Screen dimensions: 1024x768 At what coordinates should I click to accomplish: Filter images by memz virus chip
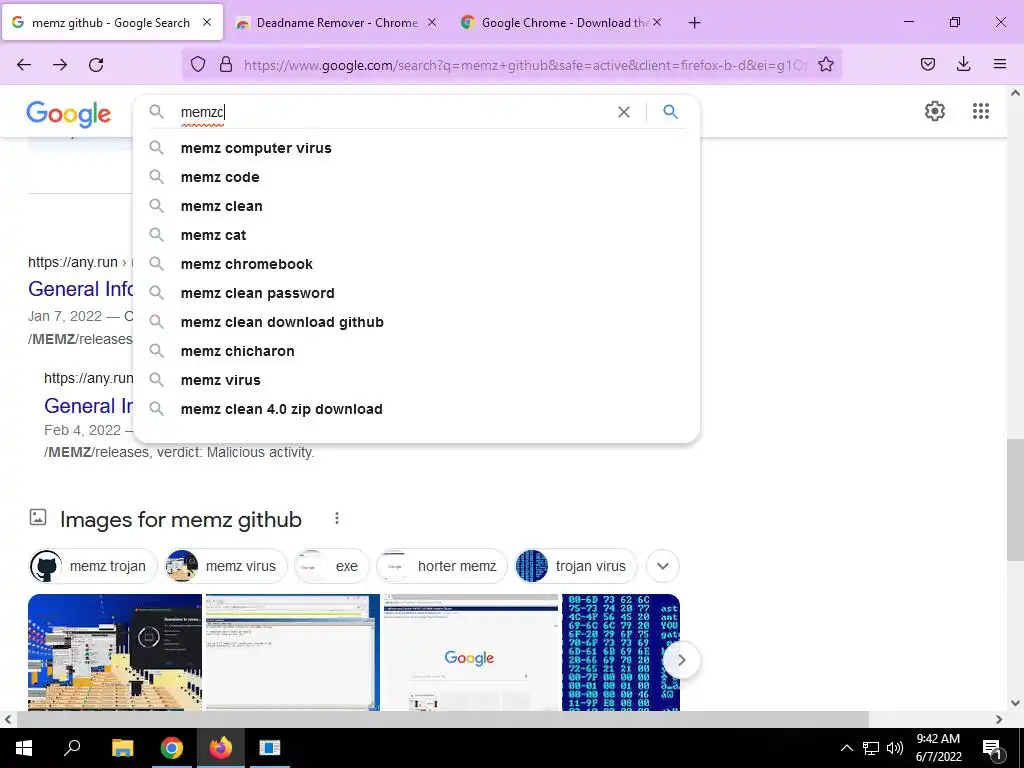225,566
